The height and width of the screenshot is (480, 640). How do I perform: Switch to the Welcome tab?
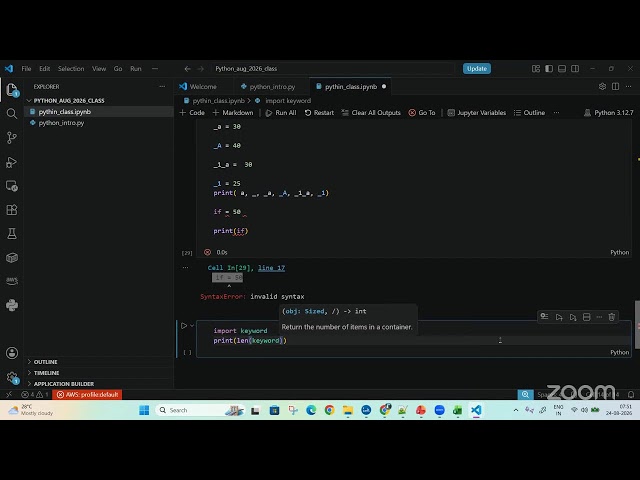[x=198, y=87]
